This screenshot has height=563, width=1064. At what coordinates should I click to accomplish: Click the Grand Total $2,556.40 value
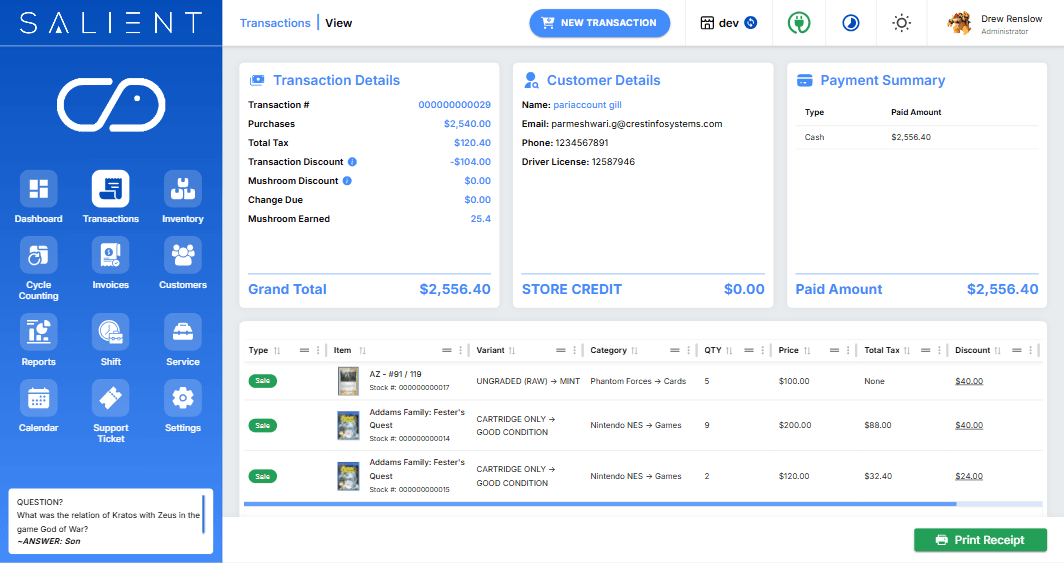click(x=455, y=290)
